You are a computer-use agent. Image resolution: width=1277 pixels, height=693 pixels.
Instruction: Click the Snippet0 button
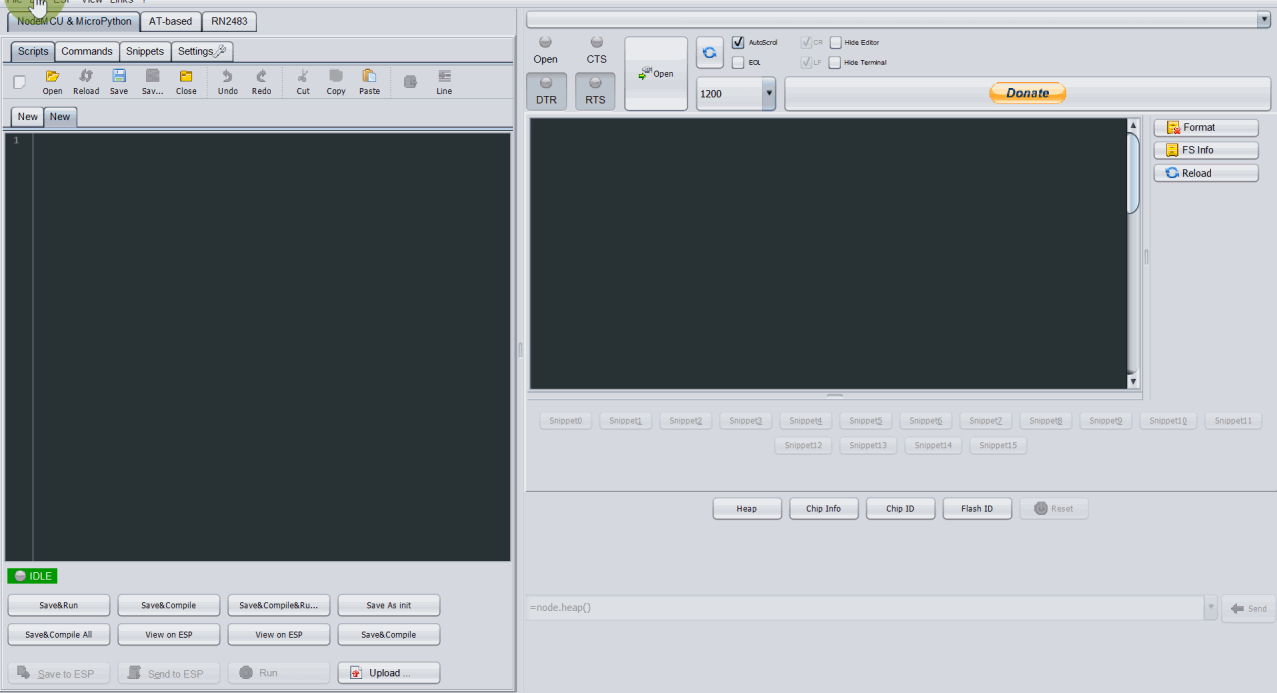tap(565, 421)
